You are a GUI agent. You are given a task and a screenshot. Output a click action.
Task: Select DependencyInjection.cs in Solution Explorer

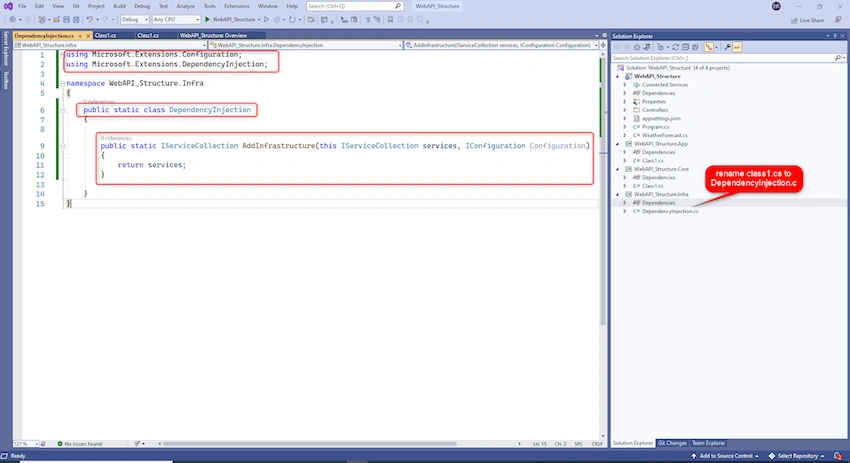pos(669,211)
